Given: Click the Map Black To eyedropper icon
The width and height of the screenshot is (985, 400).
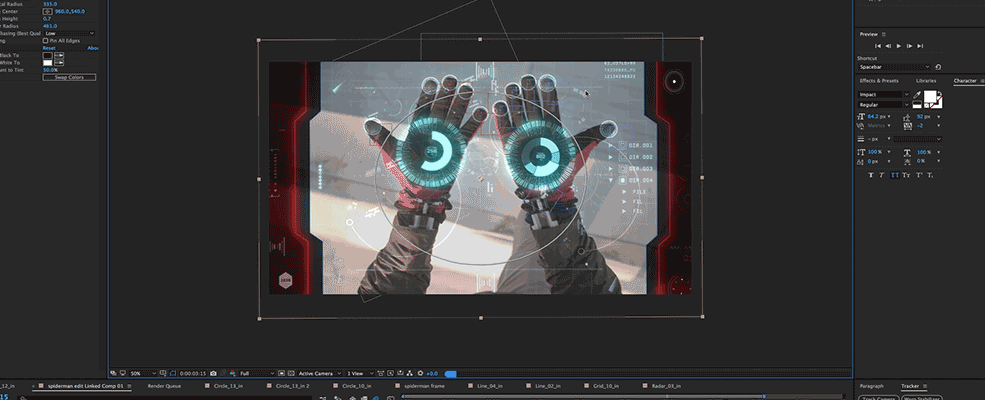Looking at the screenshot, I should click(x=59, y=55).
